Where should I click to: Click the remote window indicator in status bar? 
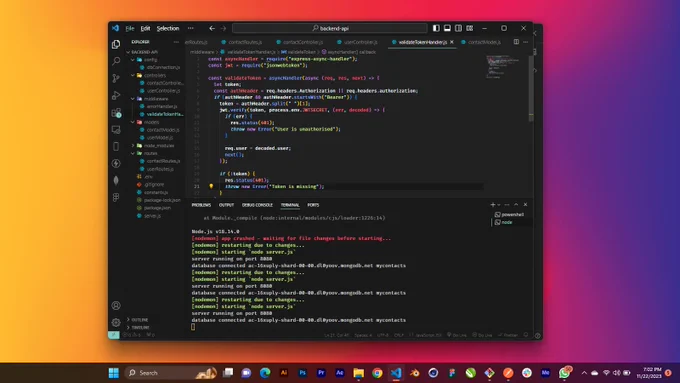[114, 335]
